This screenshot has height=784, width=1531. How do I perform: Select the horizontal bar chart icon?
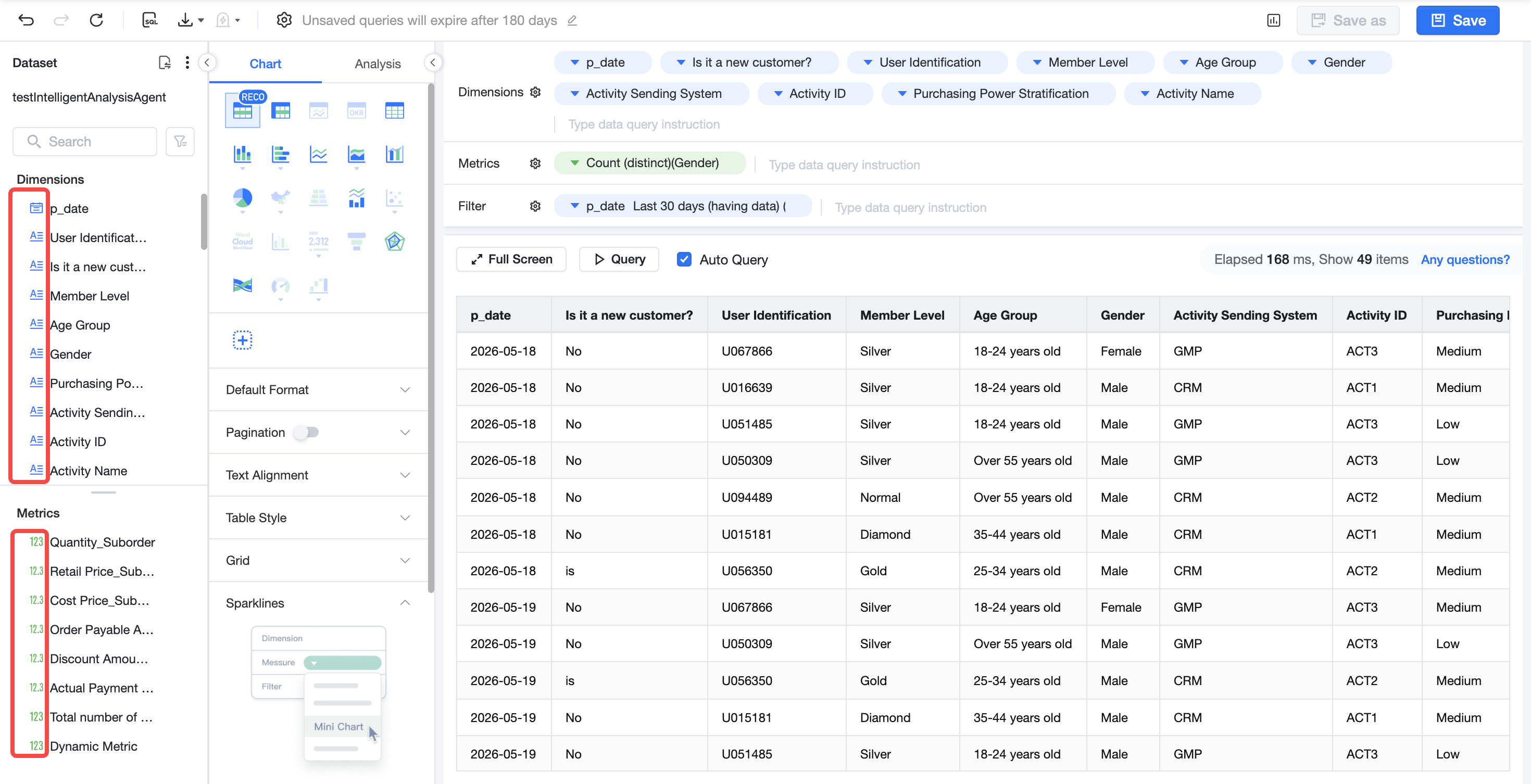(x=280, y=155)
